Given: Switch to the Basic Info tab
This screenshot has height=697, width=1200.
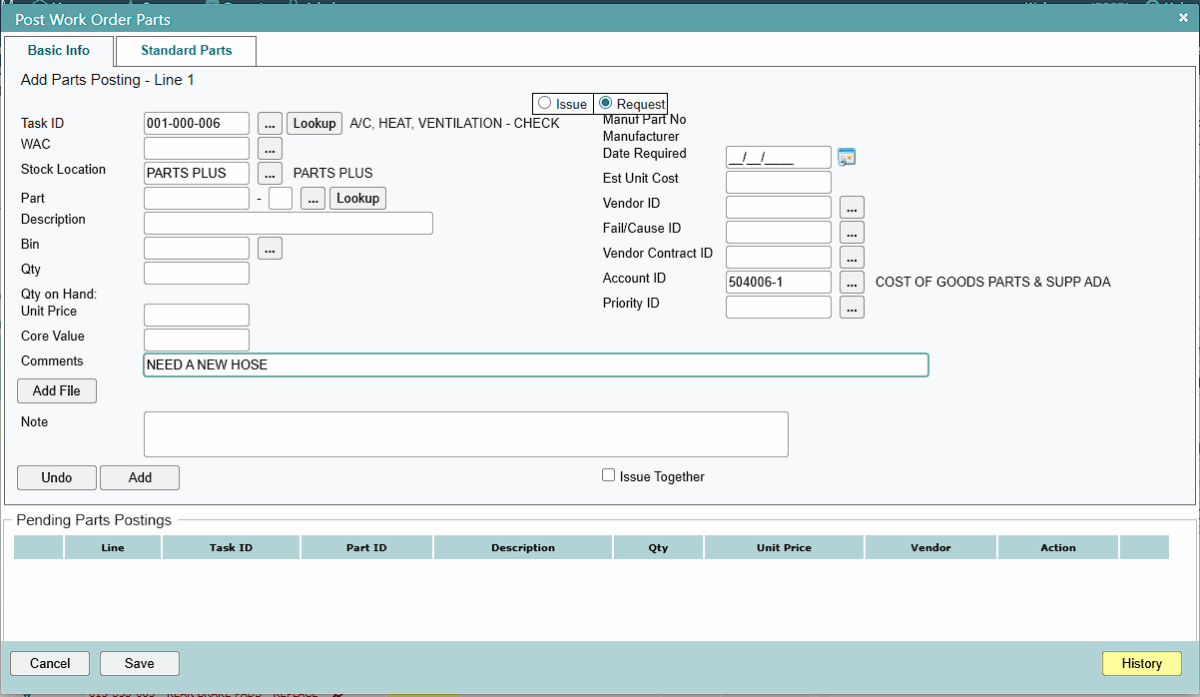Looking at the screenshot, I should (x=58, y=51).
